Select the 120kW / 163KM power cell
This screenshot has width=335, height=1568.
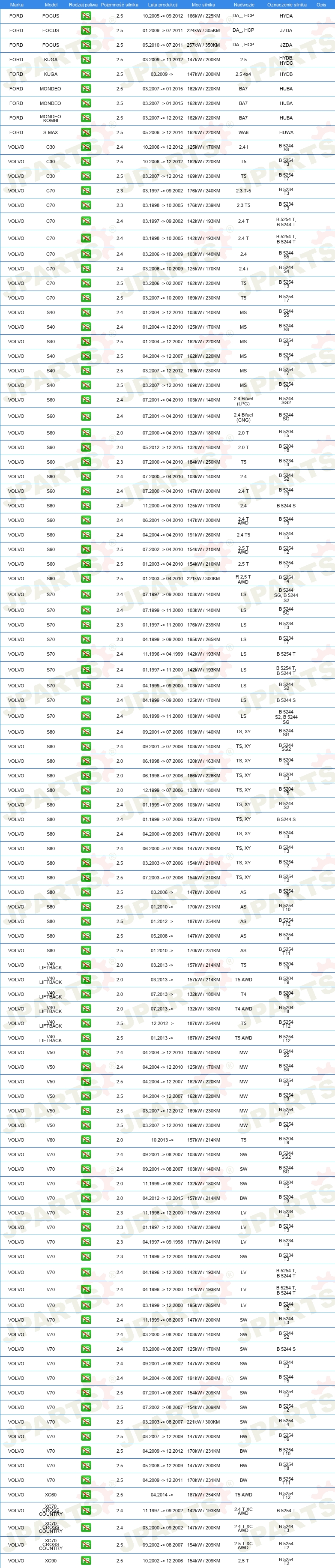pyautogui.click(x=203, y=761)
